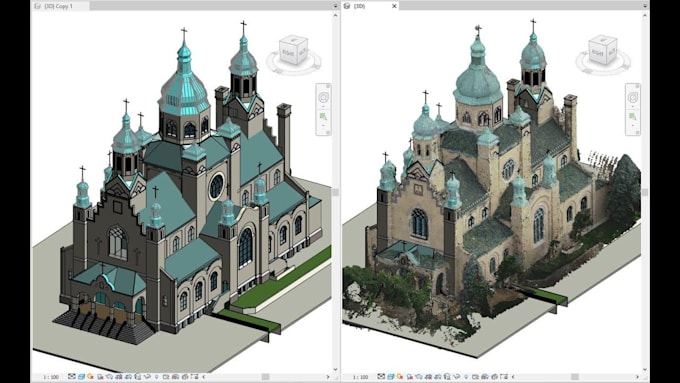Click horizontal scroll thumb in left view

coord(265,377)
